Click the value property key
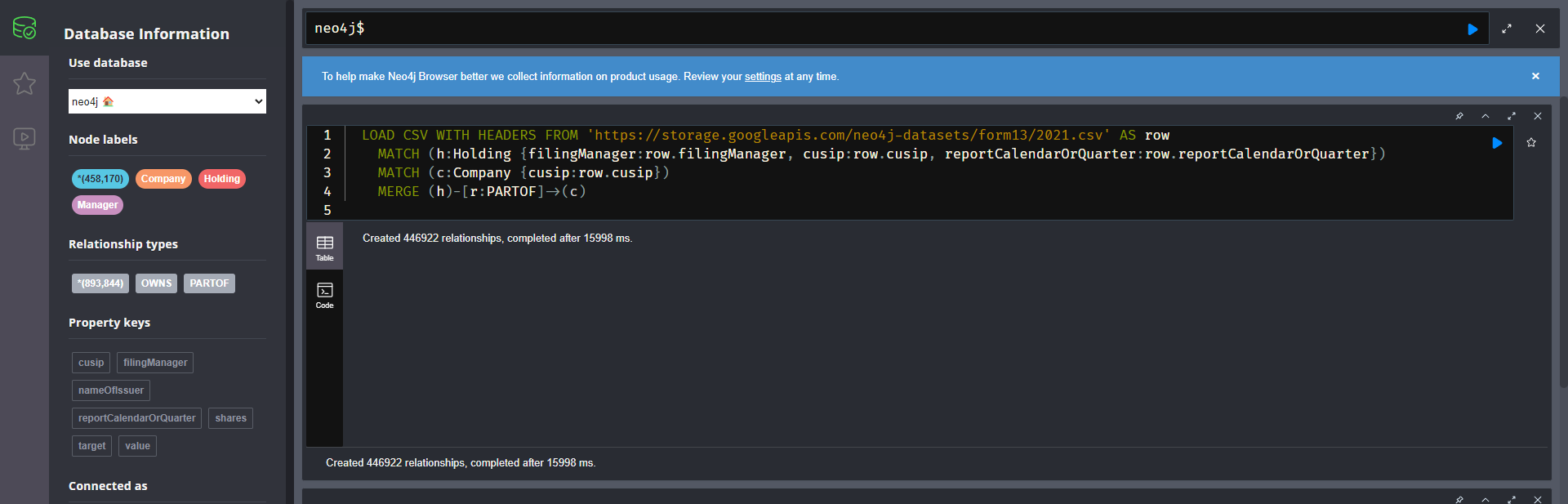 coord(137,446)
